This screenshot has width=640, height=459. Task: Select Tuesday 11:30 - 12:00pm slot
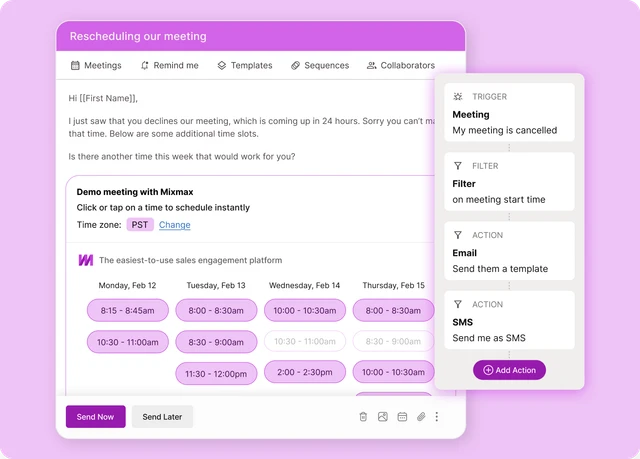(x=216, y=374)
